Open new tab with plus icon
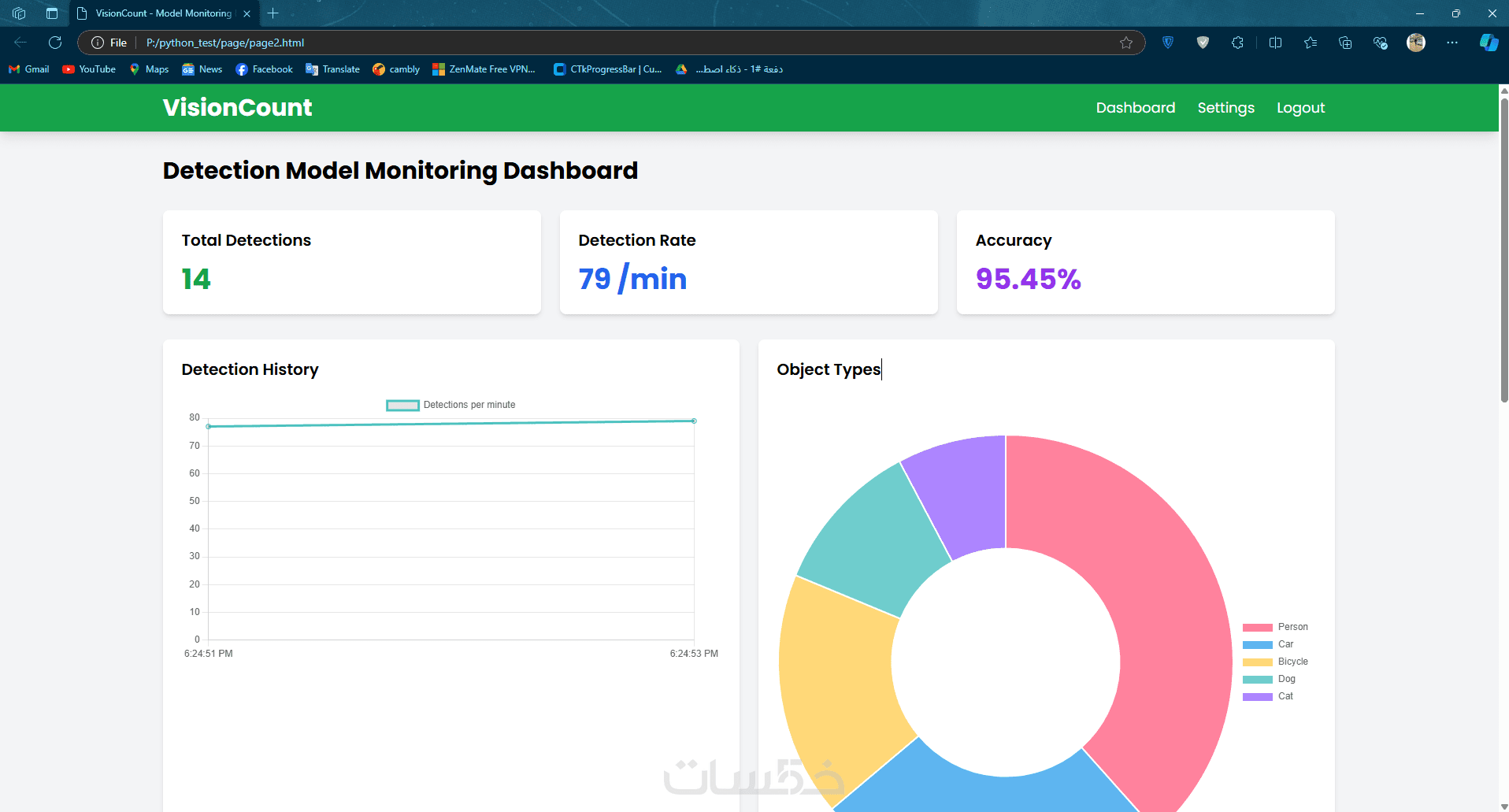Viewport: 1509px width, 812px height. [273, 13]
